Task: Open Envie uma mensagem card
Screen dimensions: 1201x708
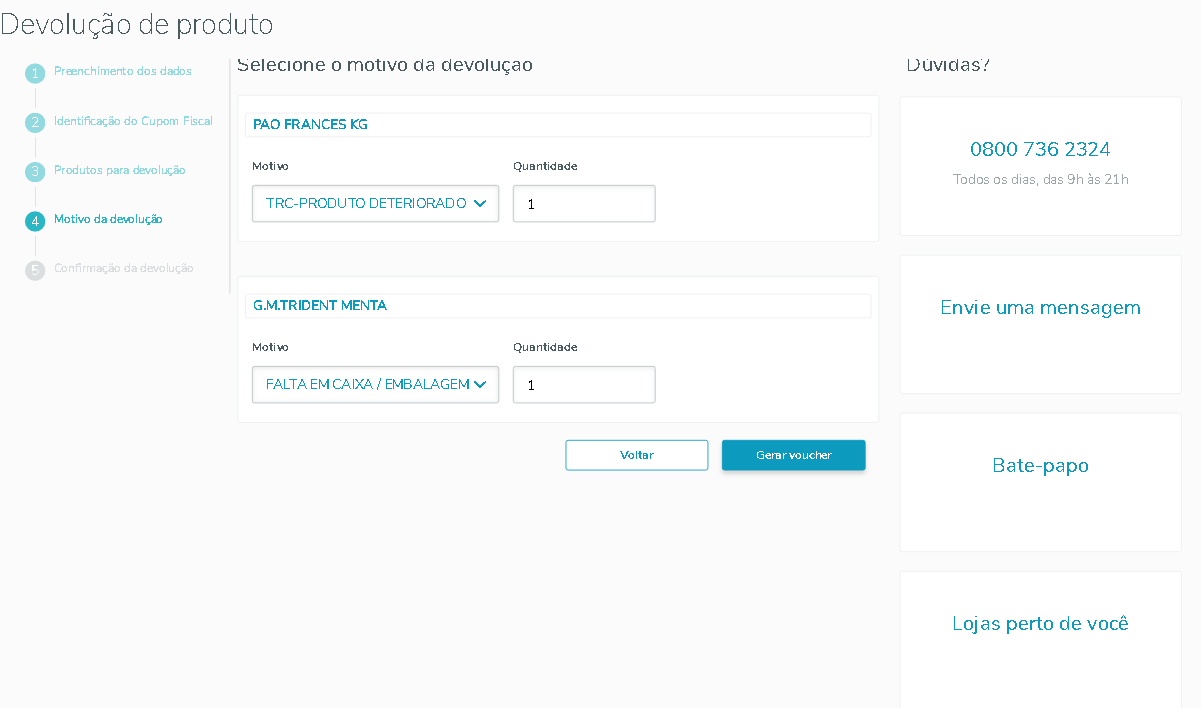Action: 1040,308
